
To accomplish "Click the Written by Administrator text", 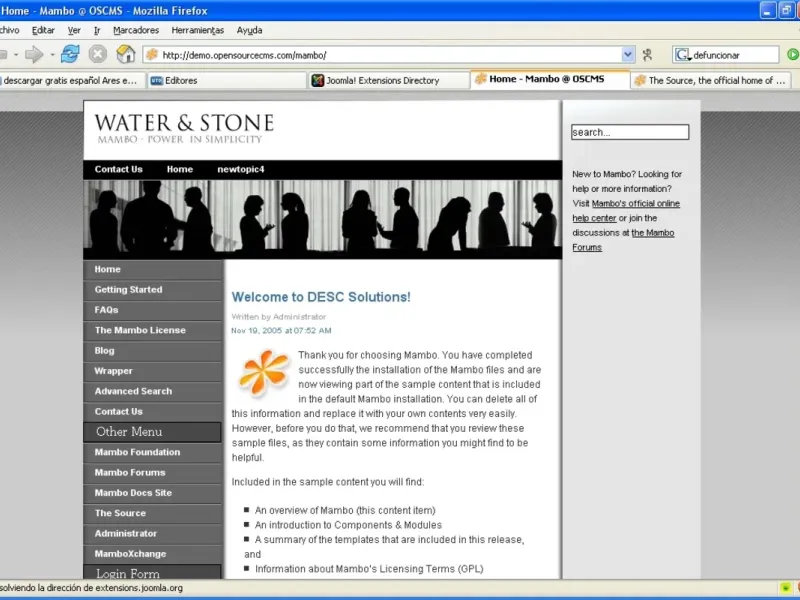I will [279, 317].
